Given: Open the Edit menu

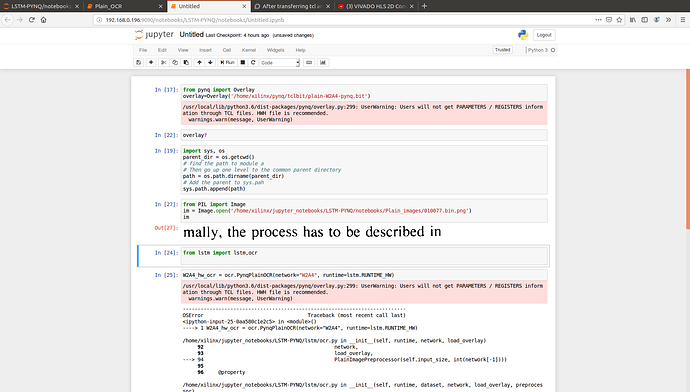Looking at the screenshot, I should click(x=162, y=50).
